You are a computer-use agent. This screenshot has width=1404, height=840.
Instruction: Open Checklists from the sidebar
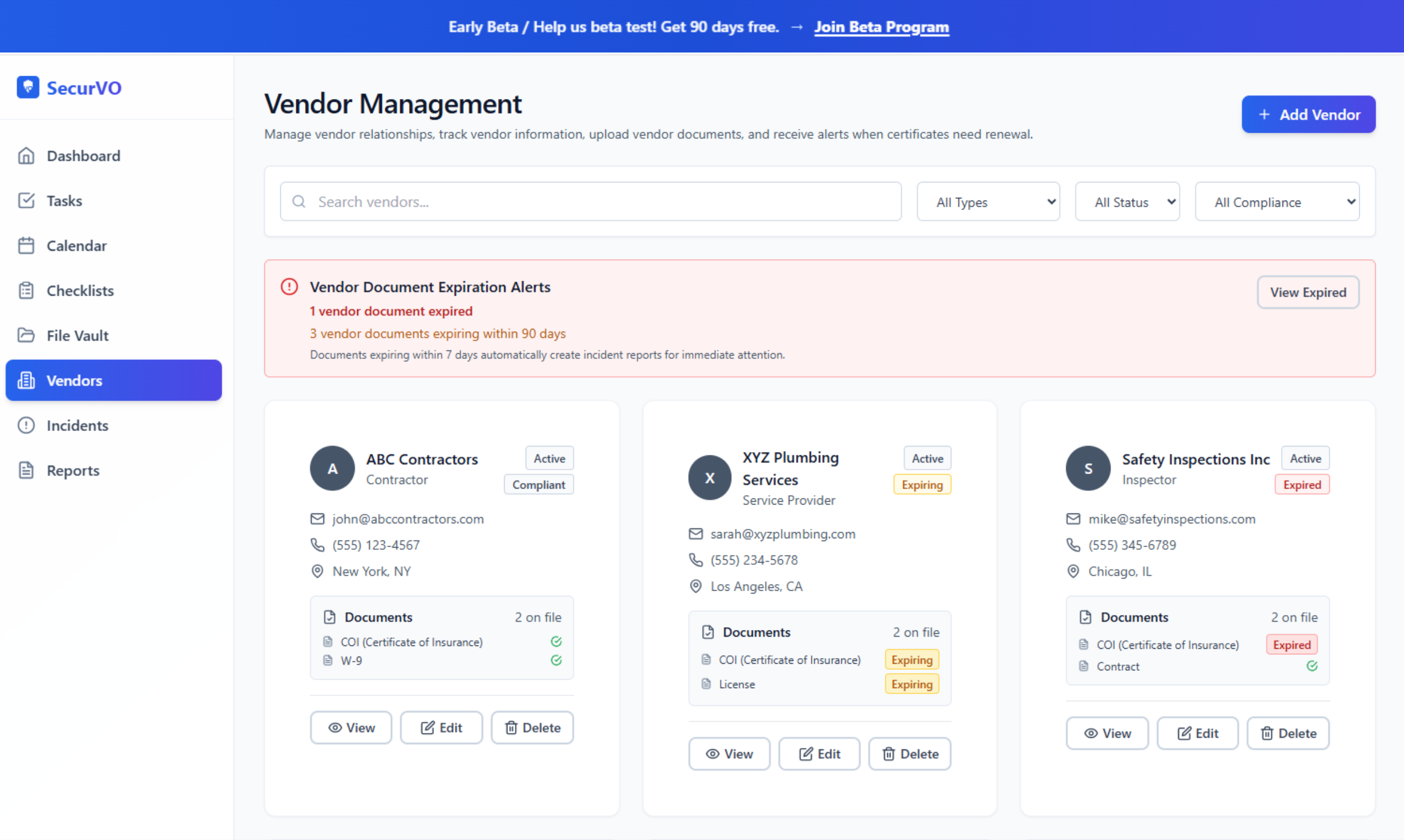pos(80,290)
